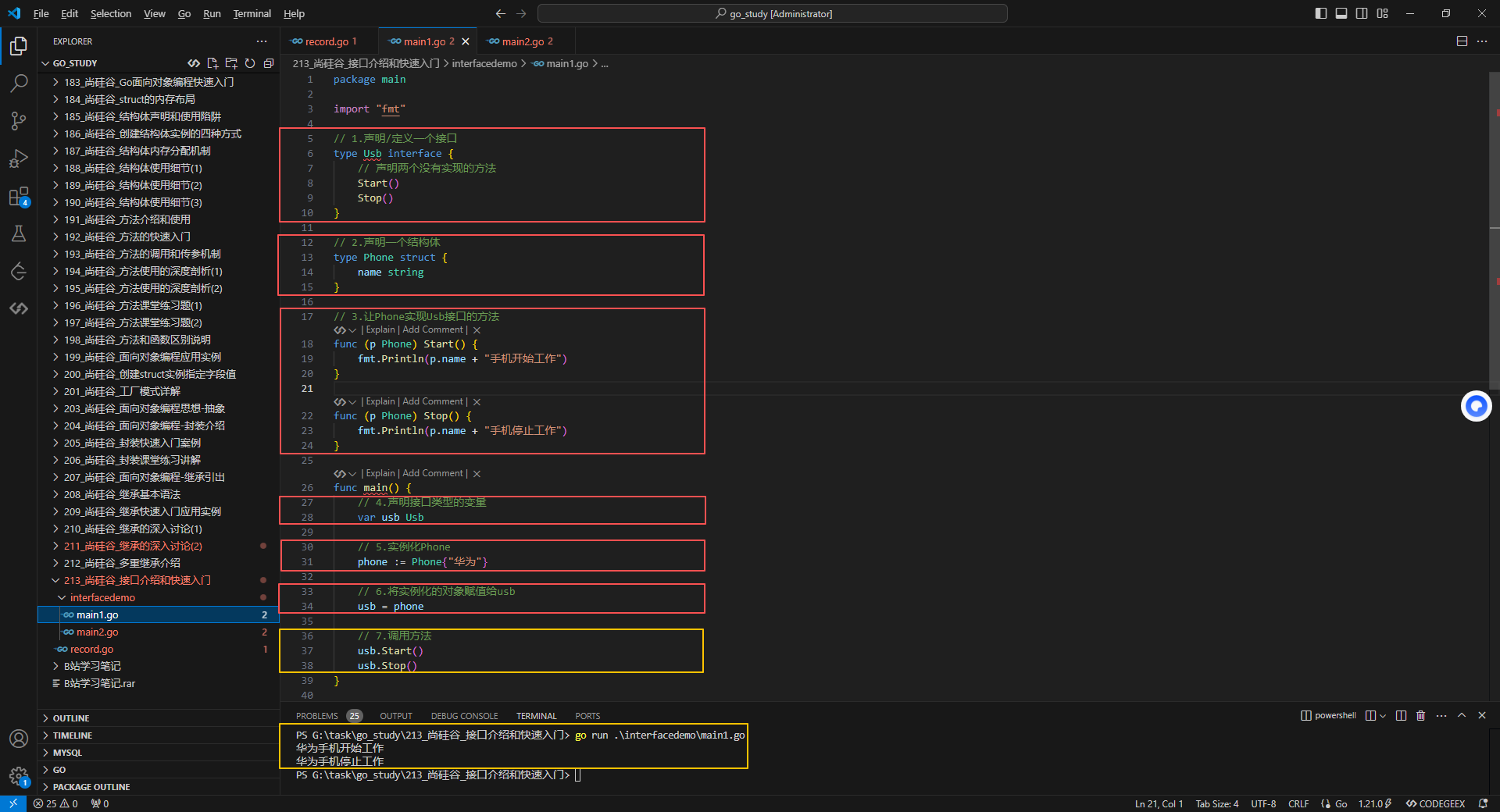This screenshot has width=1500, height=812.
Task: Open the Search view in the activity bar
Action: (19, 84)
